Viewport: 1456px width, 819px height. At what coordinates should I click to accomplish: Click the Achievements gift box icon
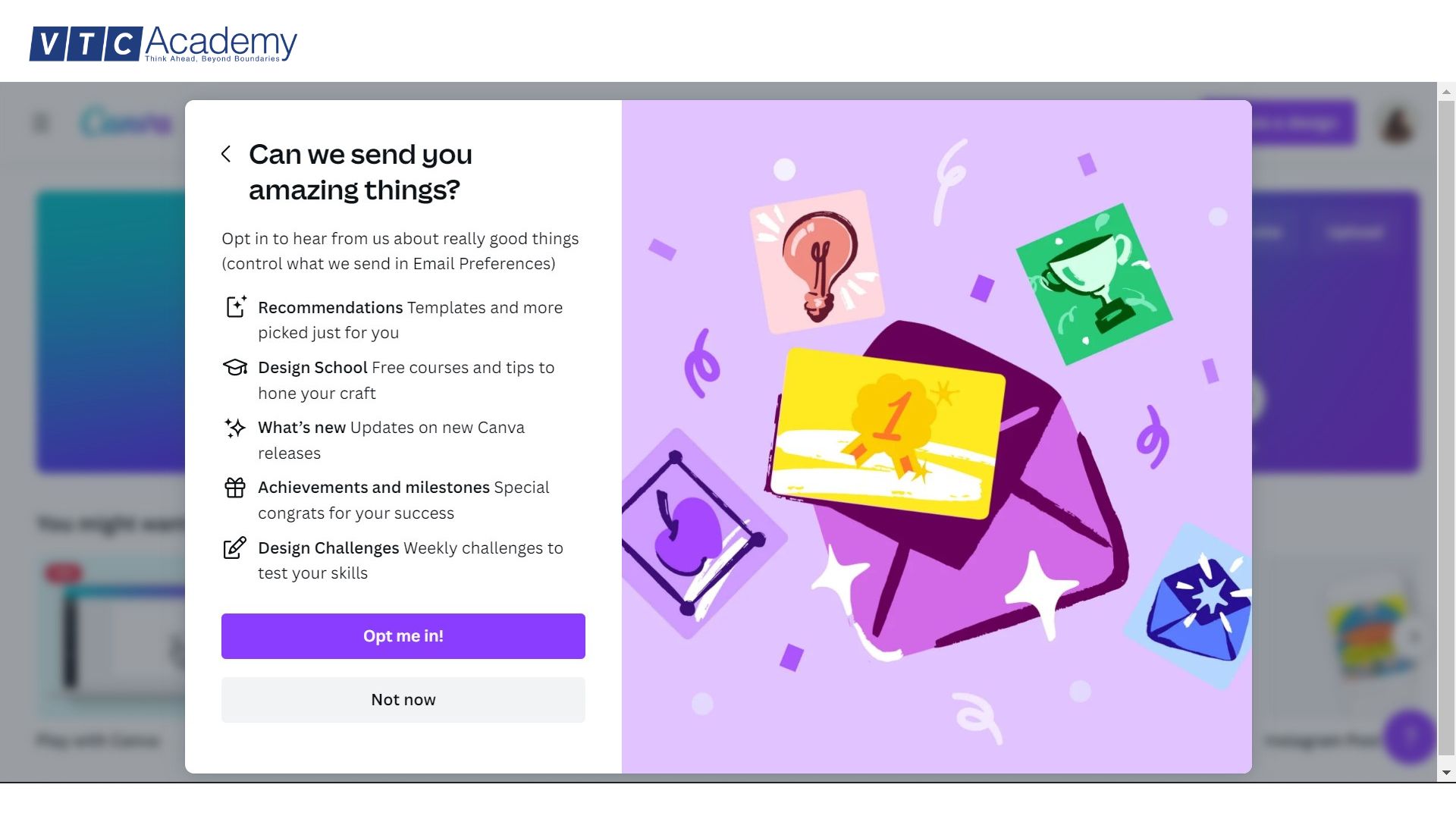pos(235,488)
